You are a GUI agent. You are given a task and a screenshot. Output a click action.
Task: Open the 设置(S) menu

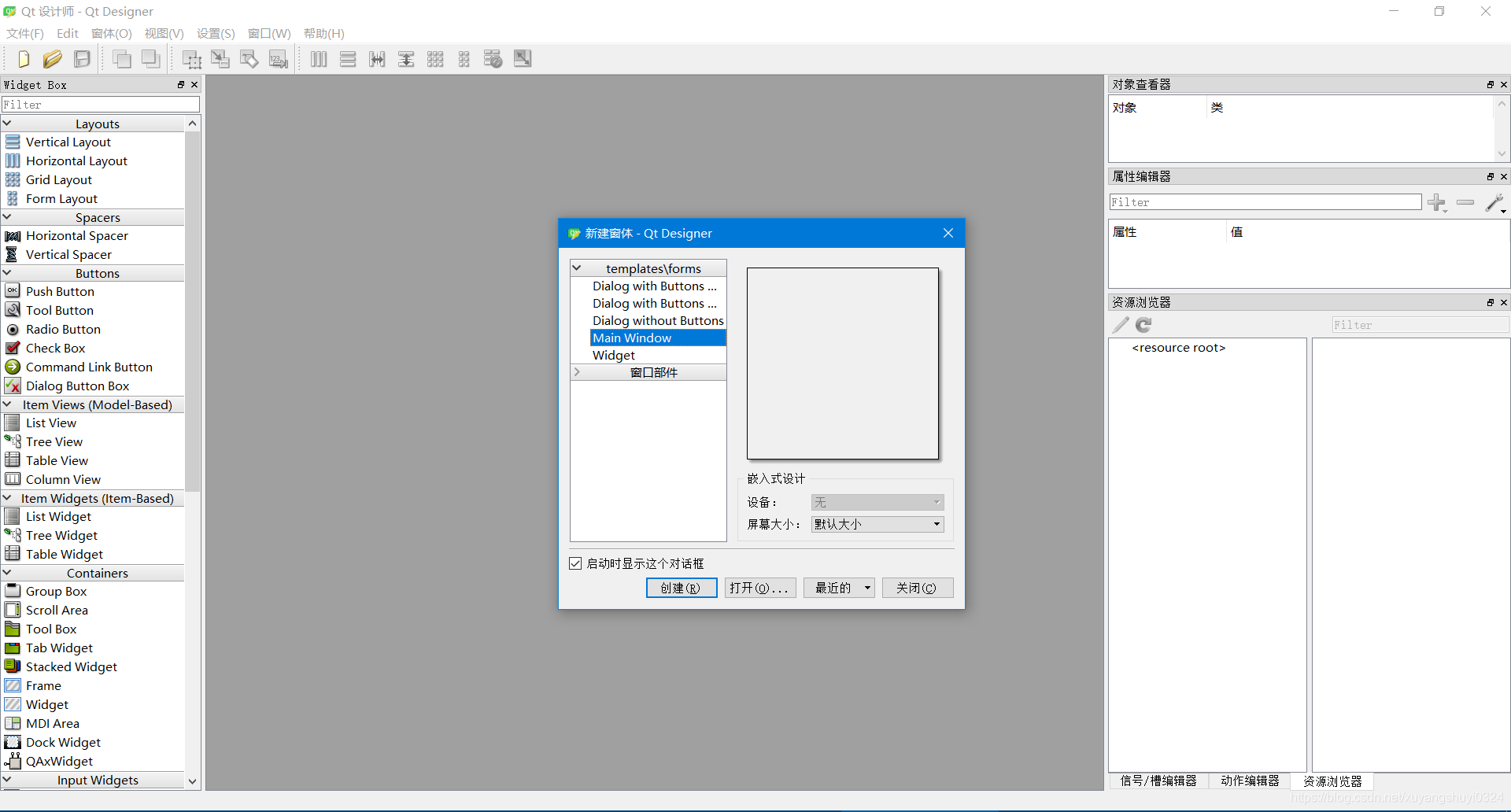pyautogui.click(x=216, y=34)
